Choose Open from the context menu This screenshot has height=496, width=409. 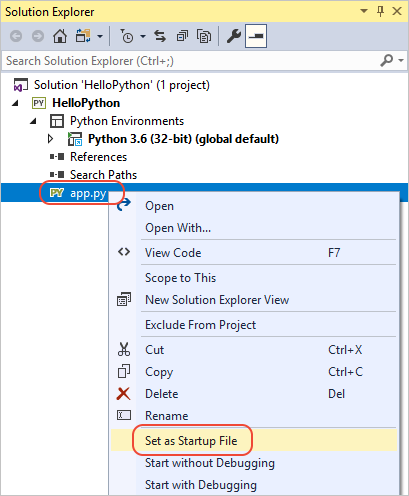point(254,206)
